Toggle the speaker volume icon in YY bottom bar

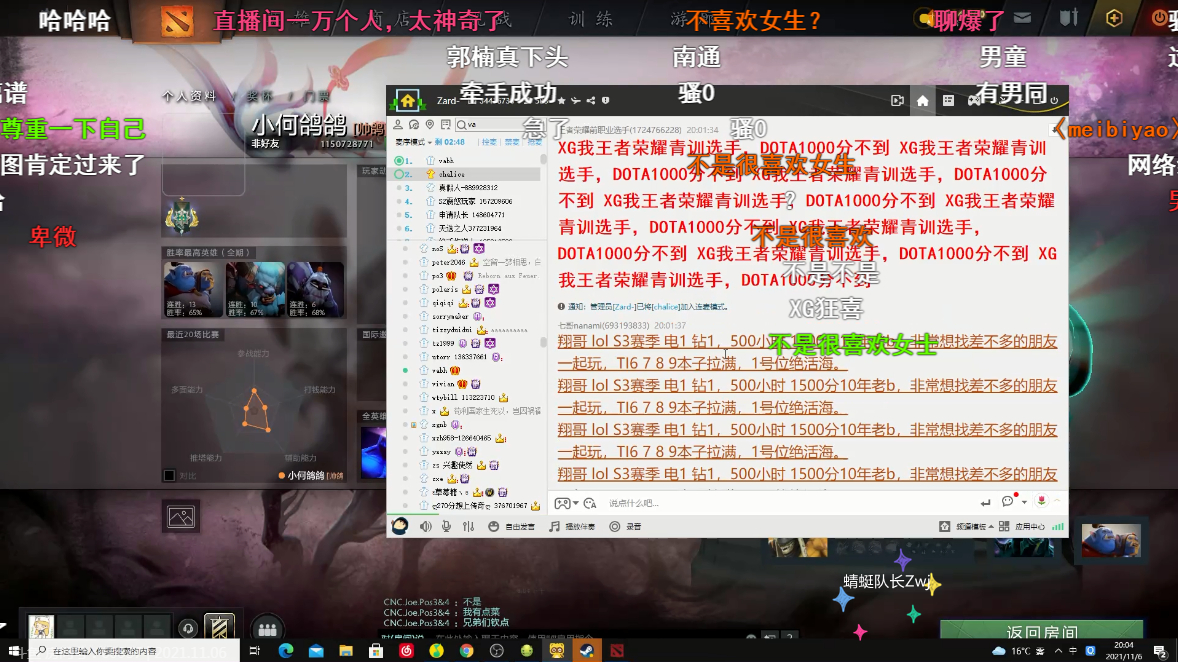click(x=425, y=527)
